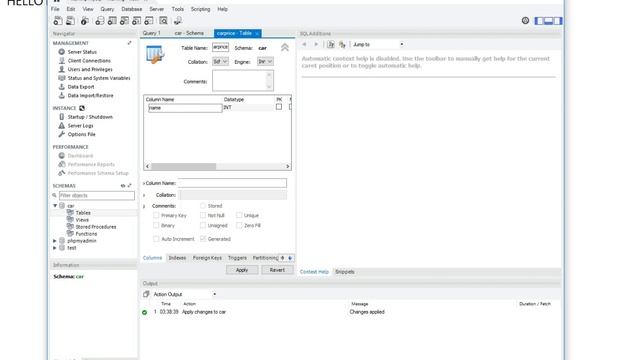Click the Filter objects search field
The image size is (640, 360).
click(97, 196)
